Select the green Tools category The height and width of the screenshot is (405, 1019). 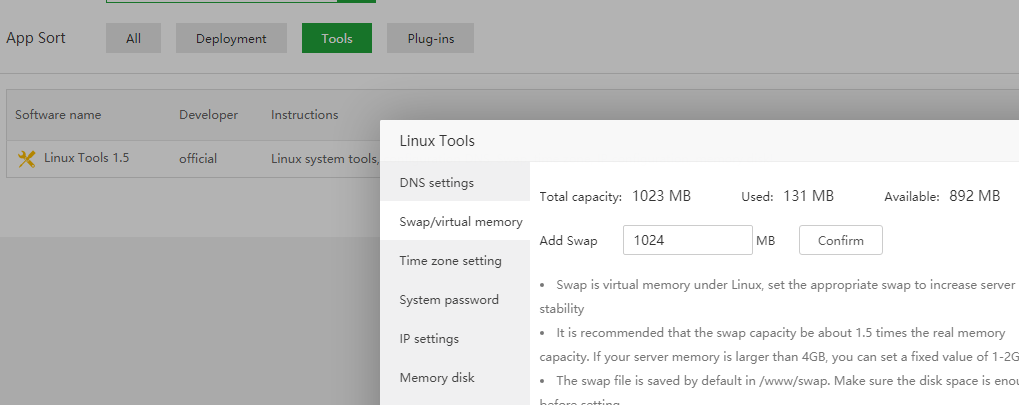[x=336, y=39]
